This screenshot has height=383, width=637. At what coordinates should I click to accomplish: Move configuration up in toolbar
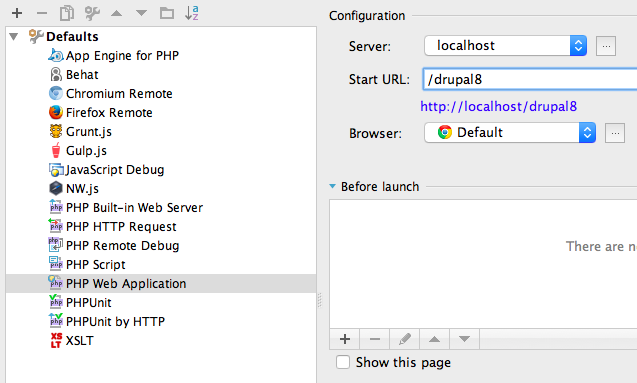pyautogui.click(x=117, y=13)
